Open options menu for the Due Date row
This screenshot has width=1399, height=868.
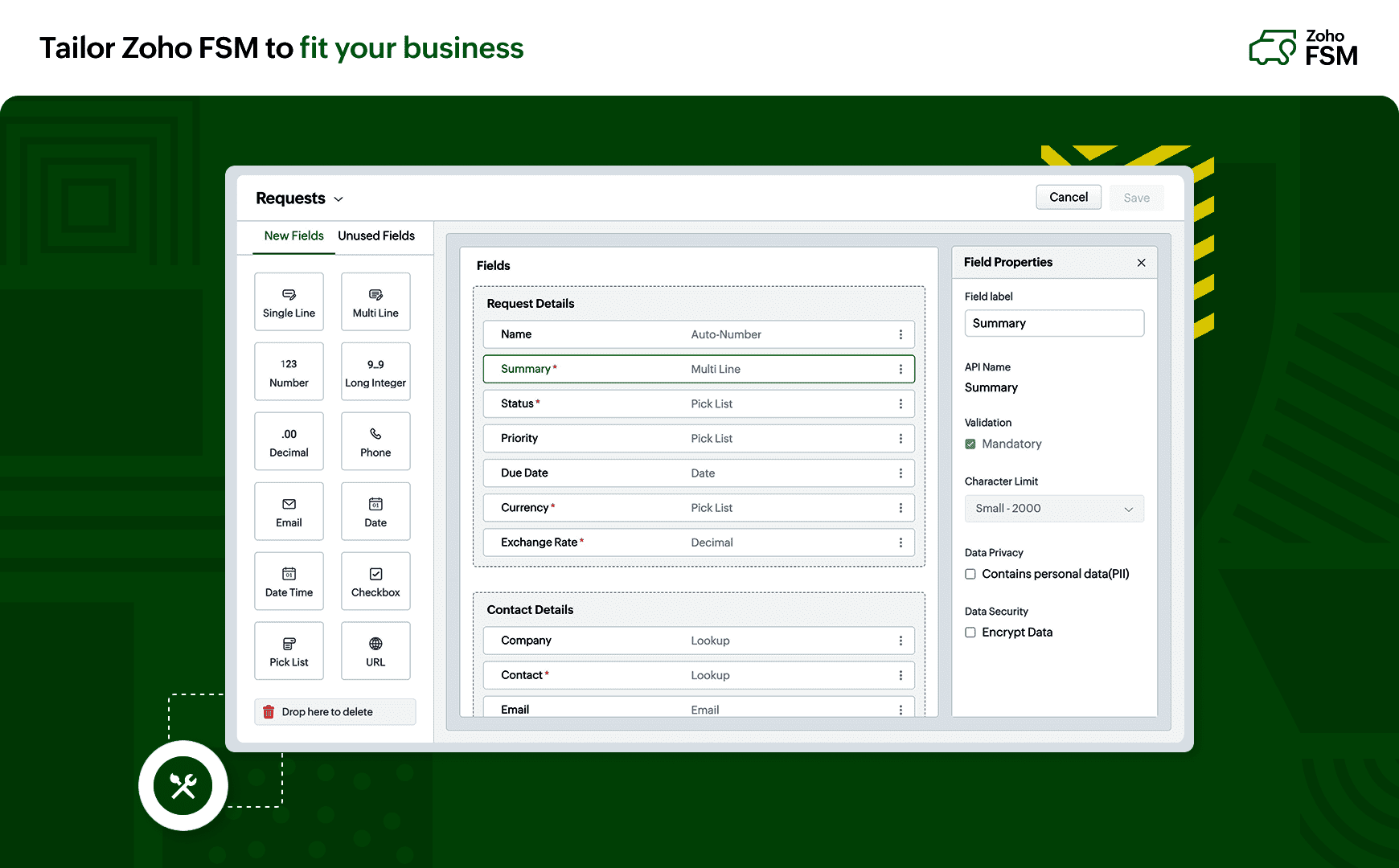click(901, 473)
